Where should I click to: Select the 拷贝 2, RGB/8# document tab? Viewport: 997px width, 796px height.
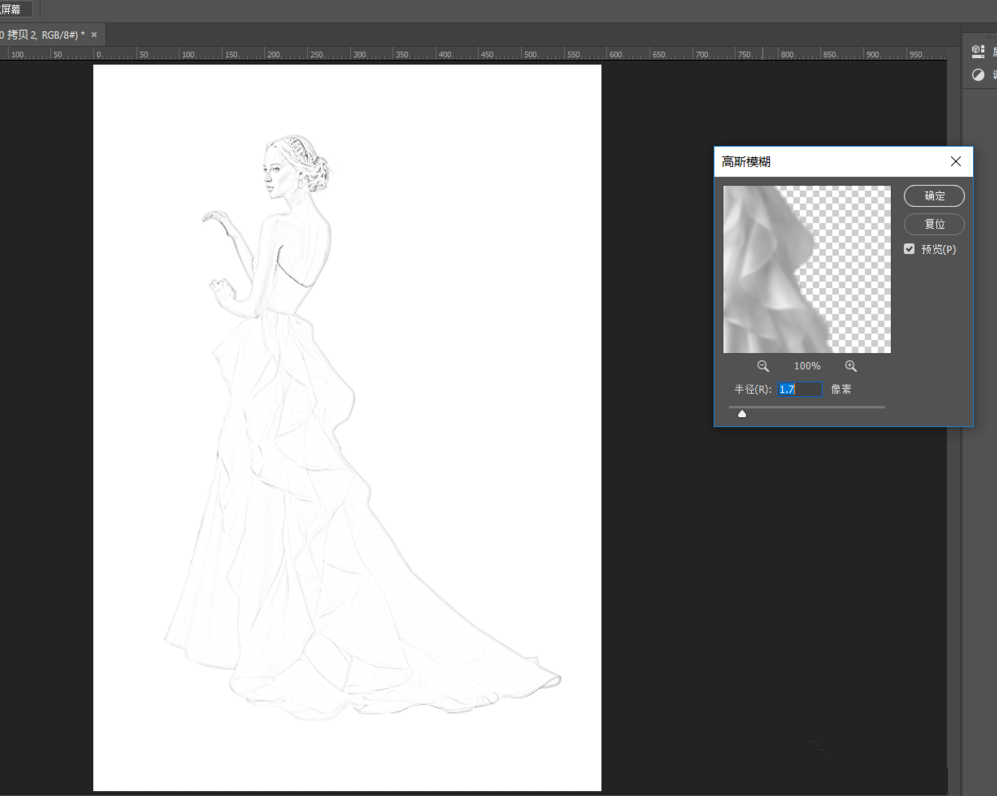click(42, 34)
